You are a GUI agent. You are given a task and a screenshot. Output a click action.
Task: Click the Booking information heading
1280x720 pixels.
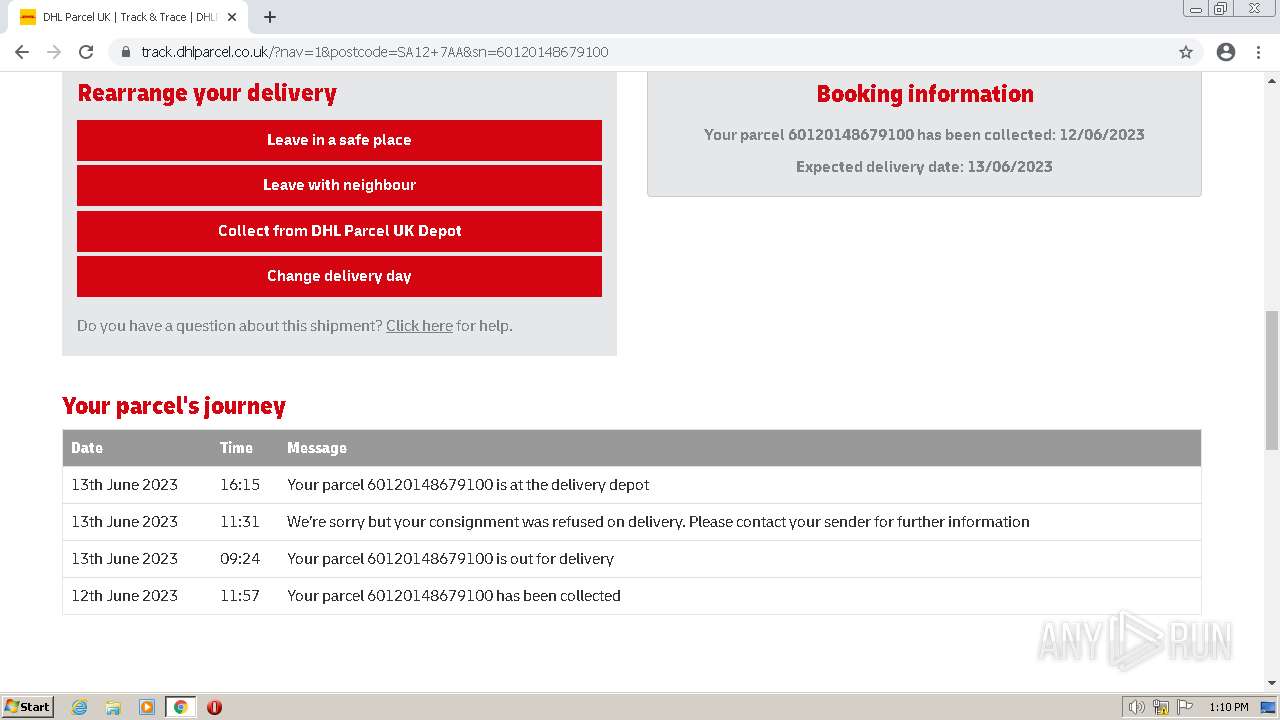click(925, 94)
